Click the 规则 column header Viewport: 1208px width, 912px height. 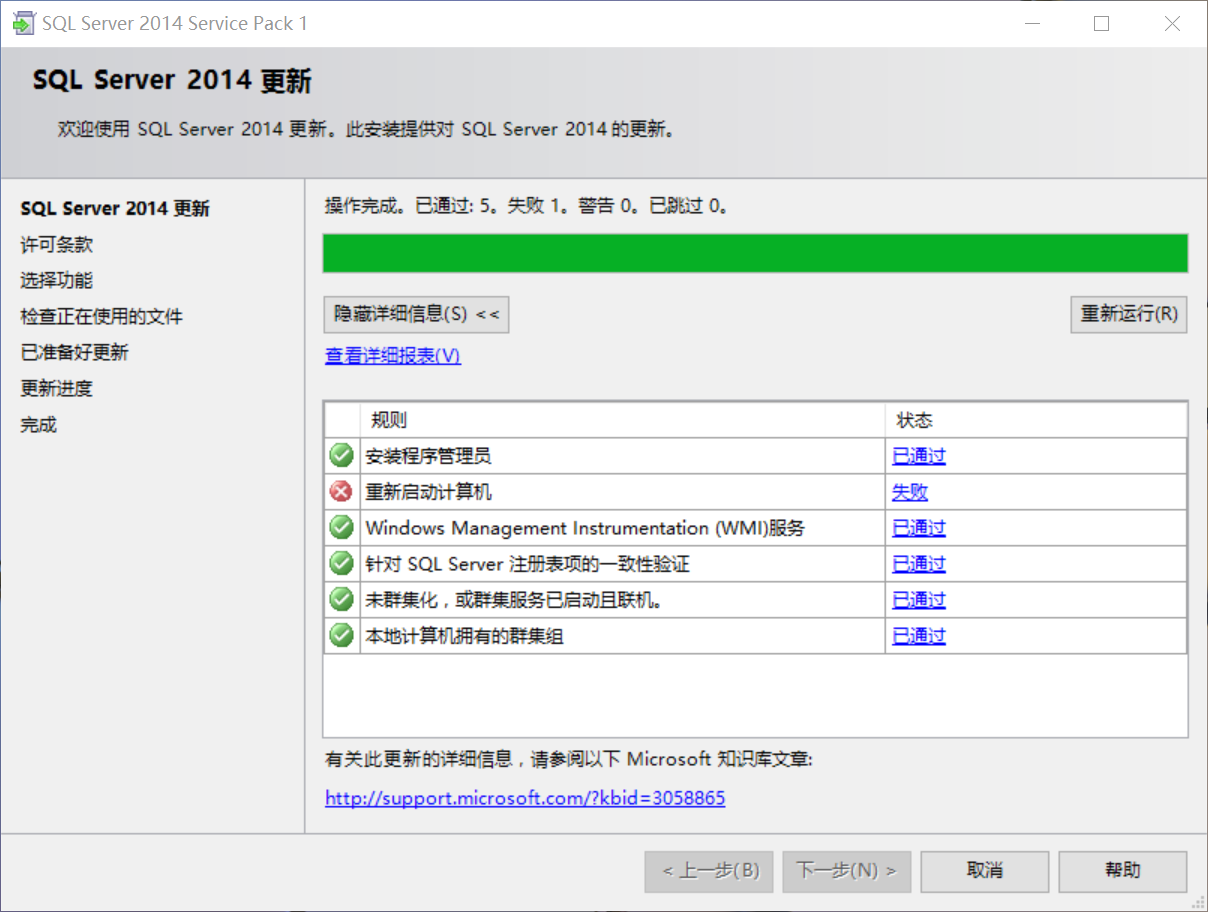coord(622,420)
